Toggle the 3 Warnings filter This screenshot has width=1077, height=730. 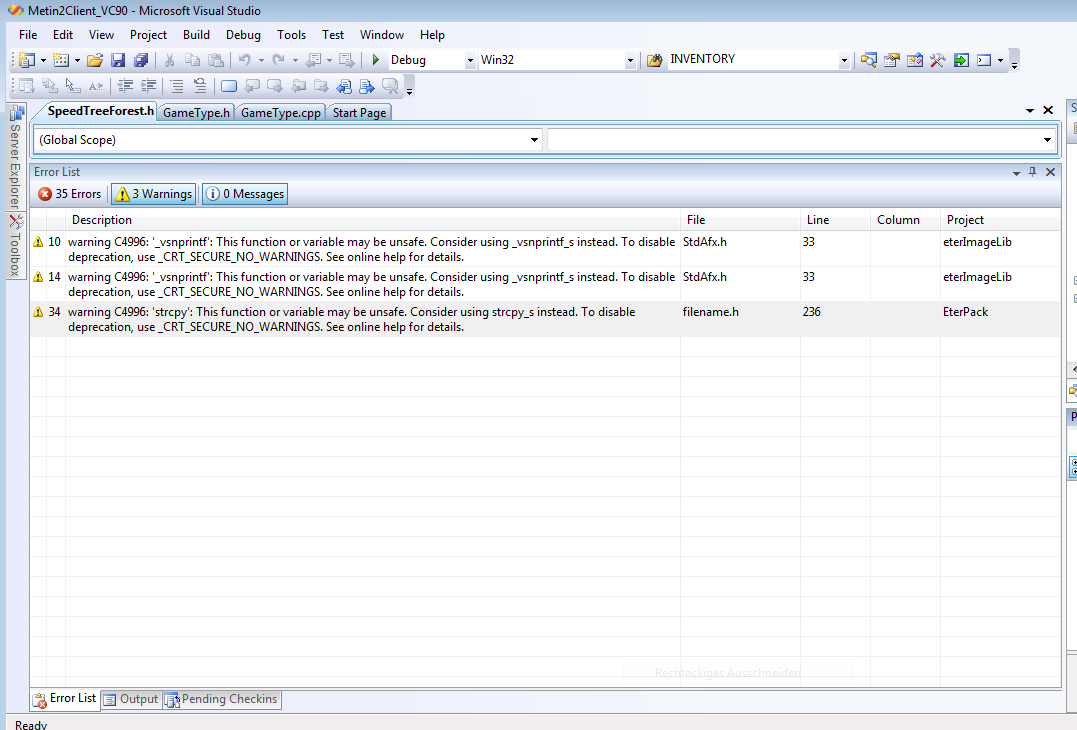coord(154,194)
